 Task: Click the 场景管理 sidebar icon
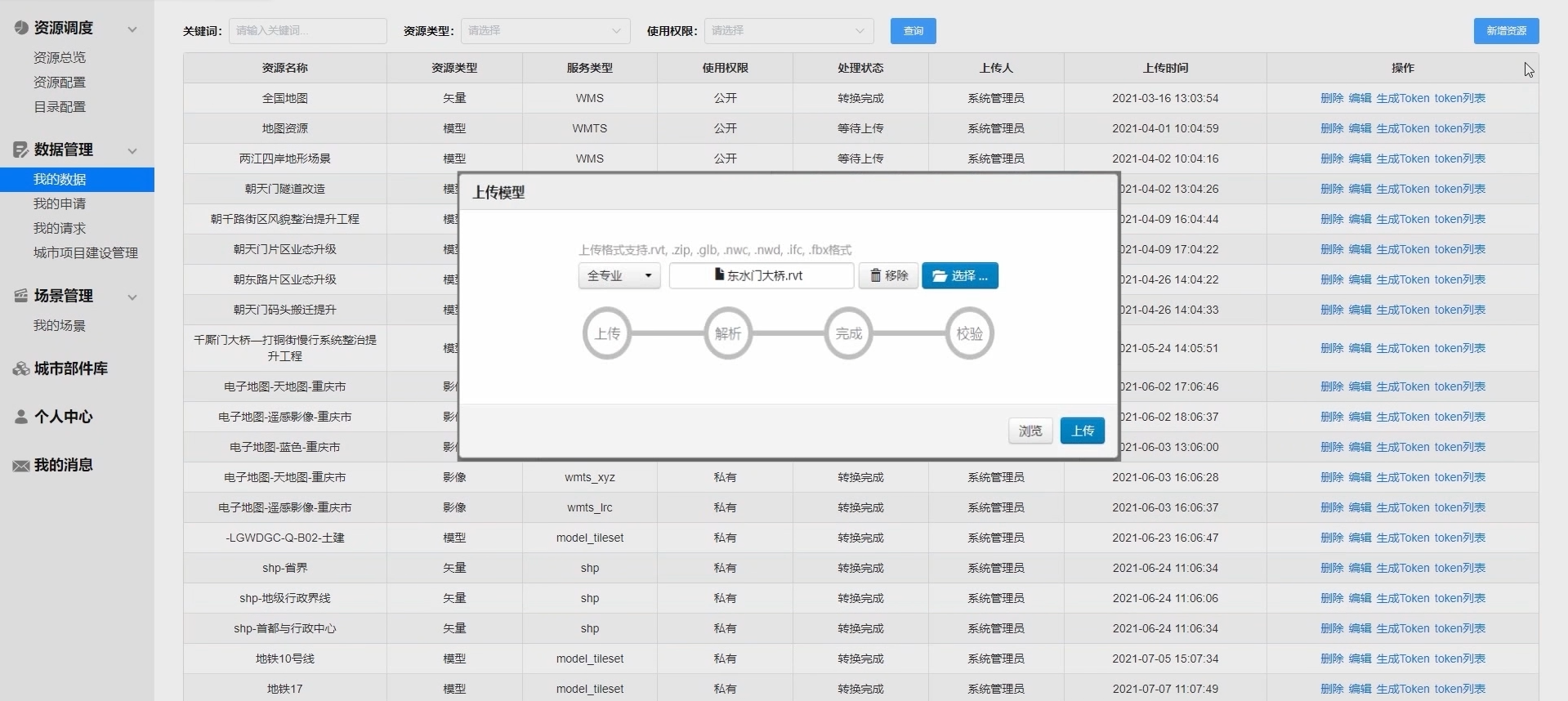click(x=21, y=296)
